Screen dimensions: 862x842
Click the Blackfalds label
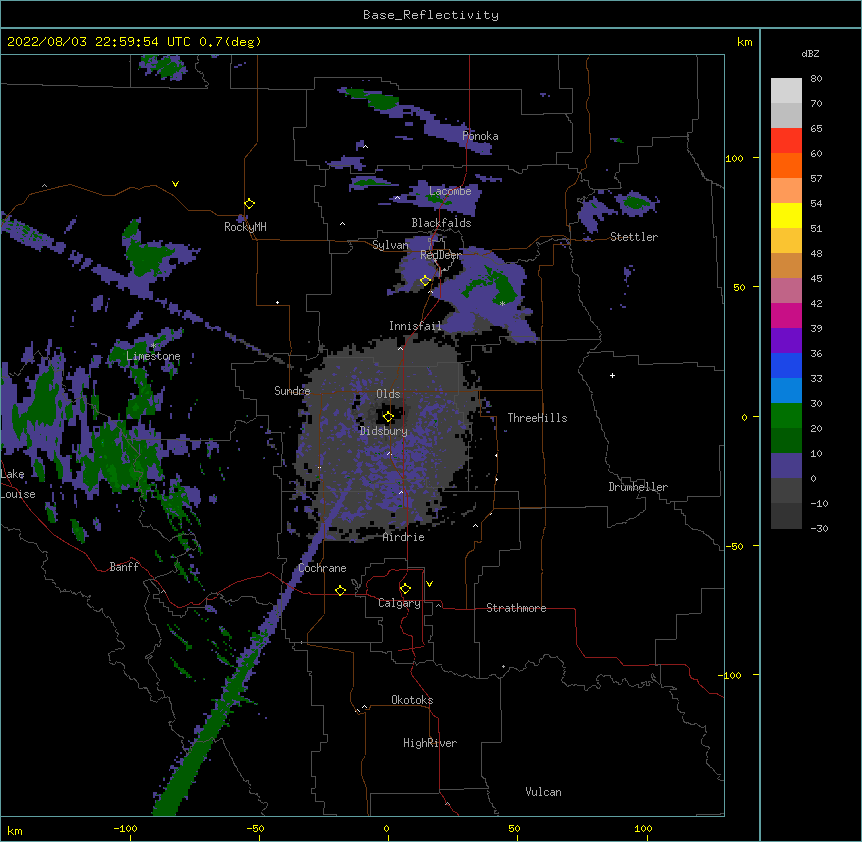(x=441, y=223)
